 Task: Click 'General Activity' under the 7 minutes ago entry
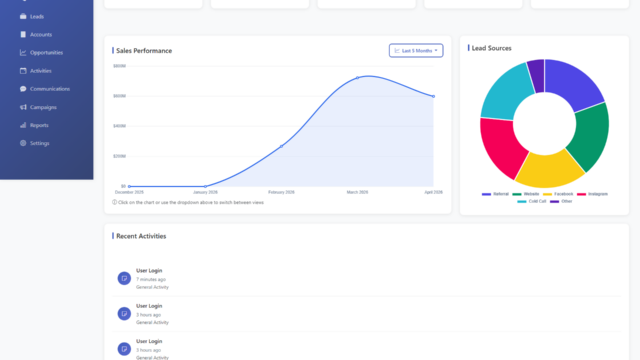152,287
